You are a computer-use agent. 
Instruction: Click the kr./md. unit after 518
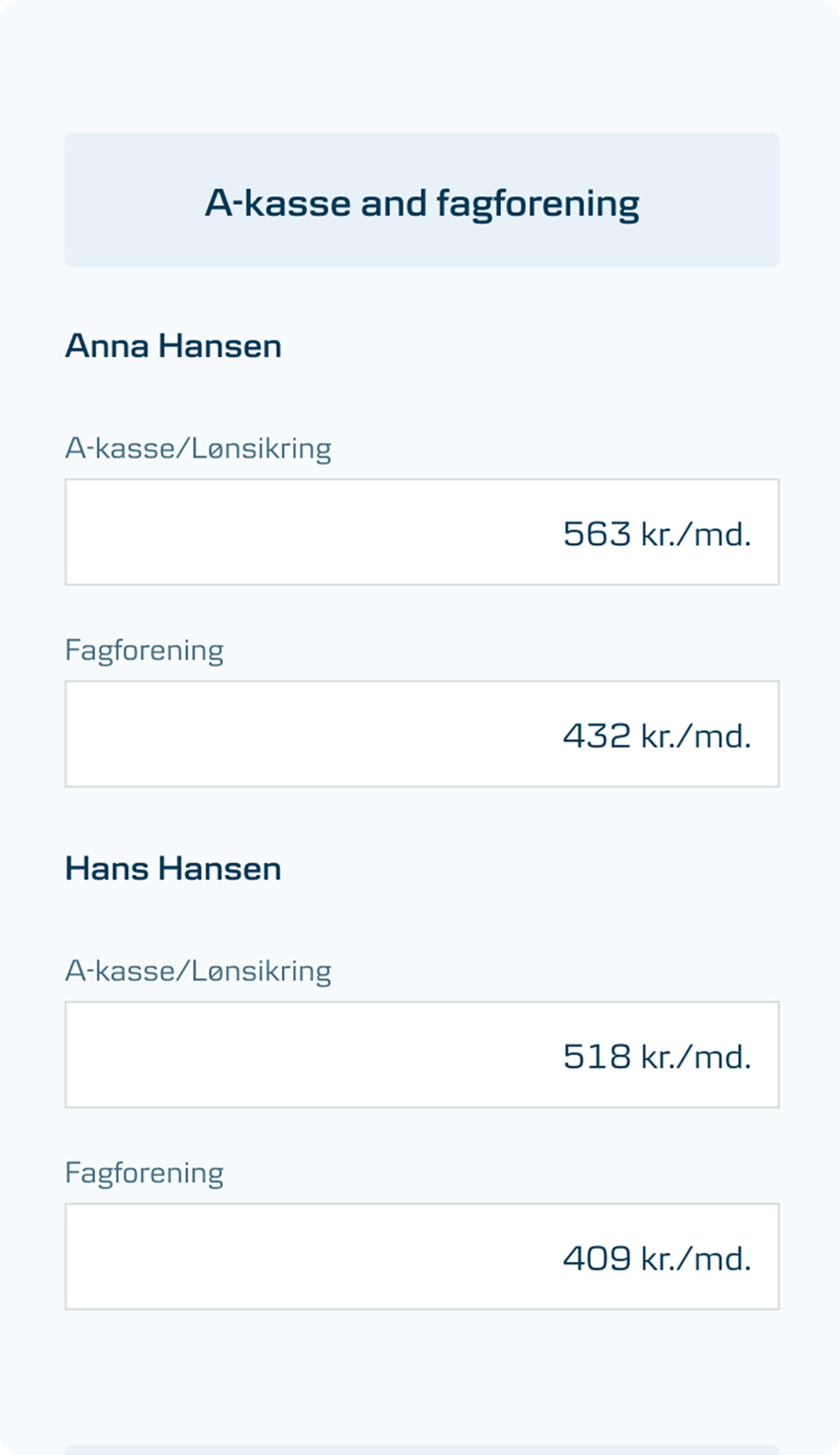696,1058
